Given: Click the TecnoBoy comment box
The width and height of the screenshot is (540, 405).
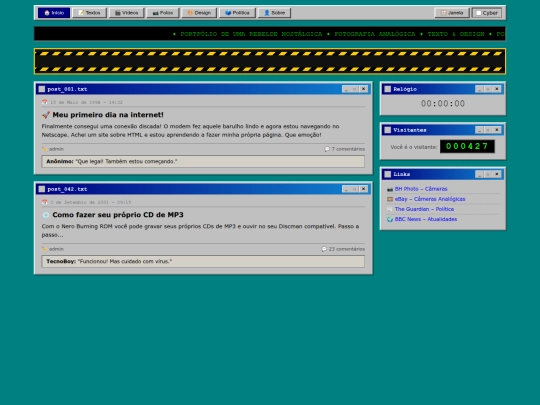Looking at the screenshot, I should click(x=203, y=261).
